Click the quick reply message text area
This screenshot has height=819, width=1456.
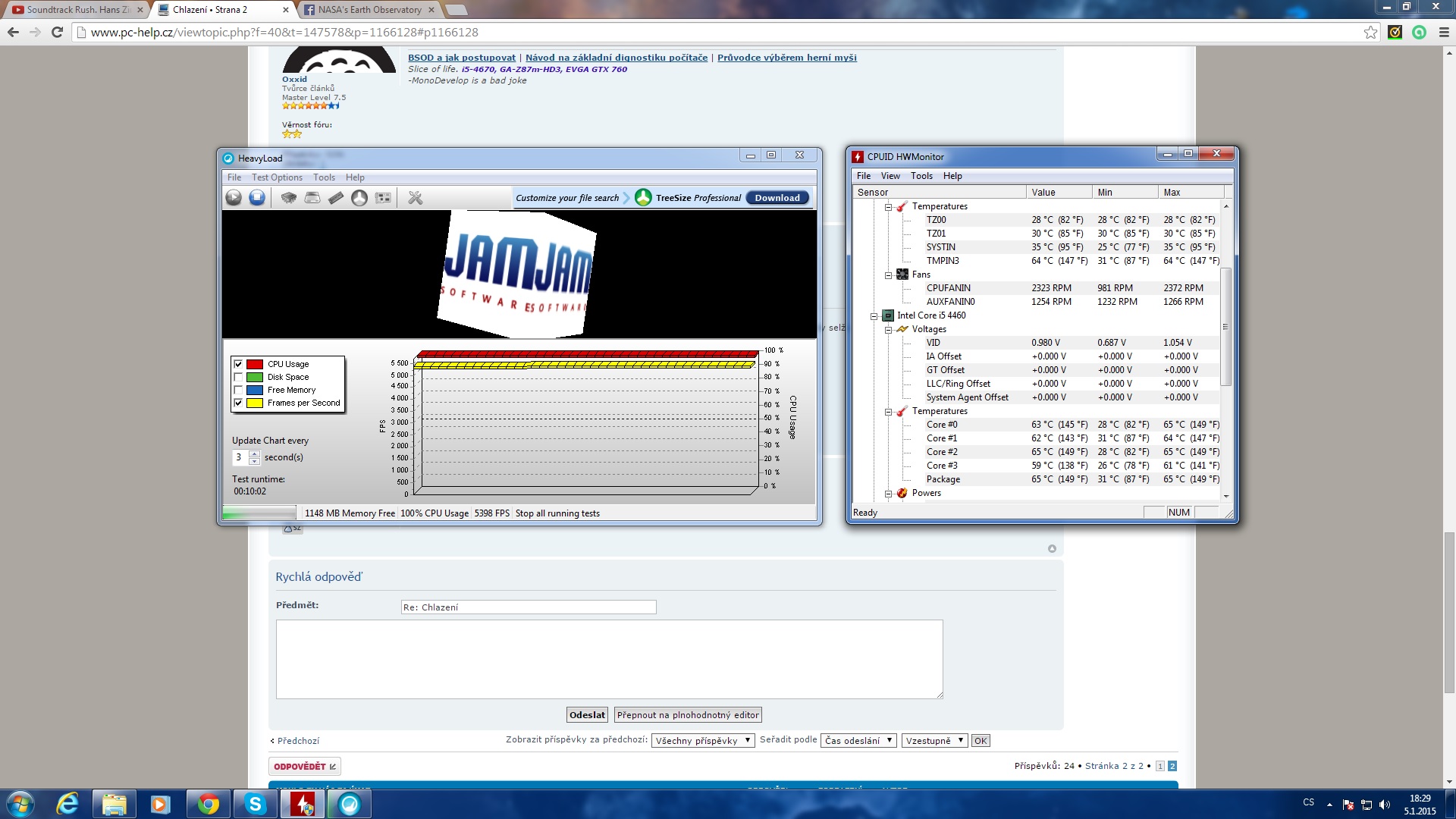pyautogui.click(x=609, y=659)
